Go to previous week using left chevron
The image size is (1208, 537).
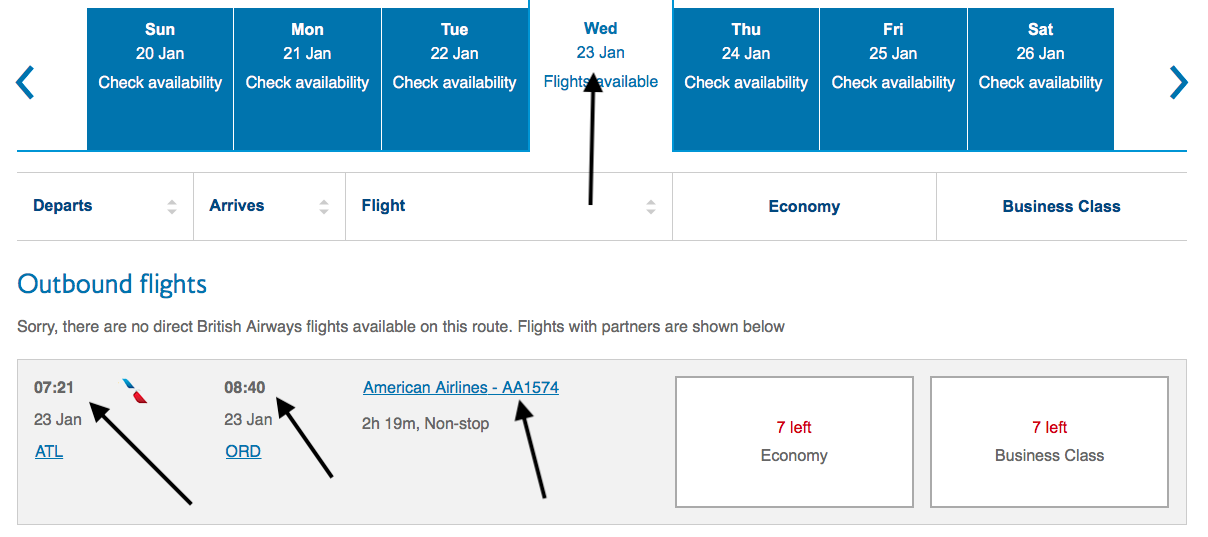click(26, 83)
